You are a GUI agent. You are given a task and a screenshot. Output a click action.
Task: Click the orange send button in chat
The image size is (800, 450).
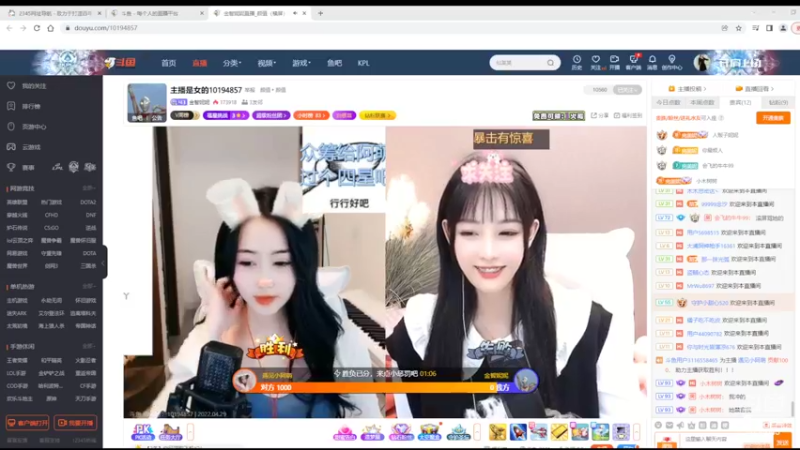tap(782, 441)
